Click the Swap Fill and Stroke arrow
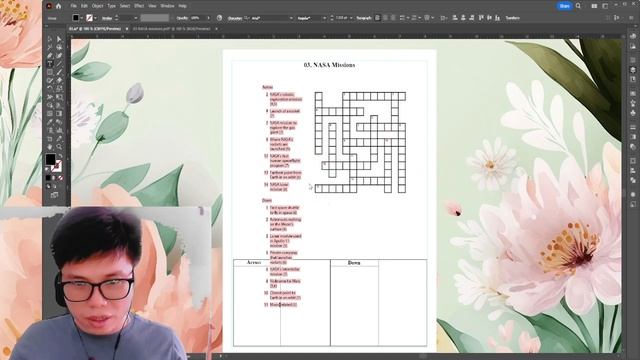 click(x=60, y=156)
